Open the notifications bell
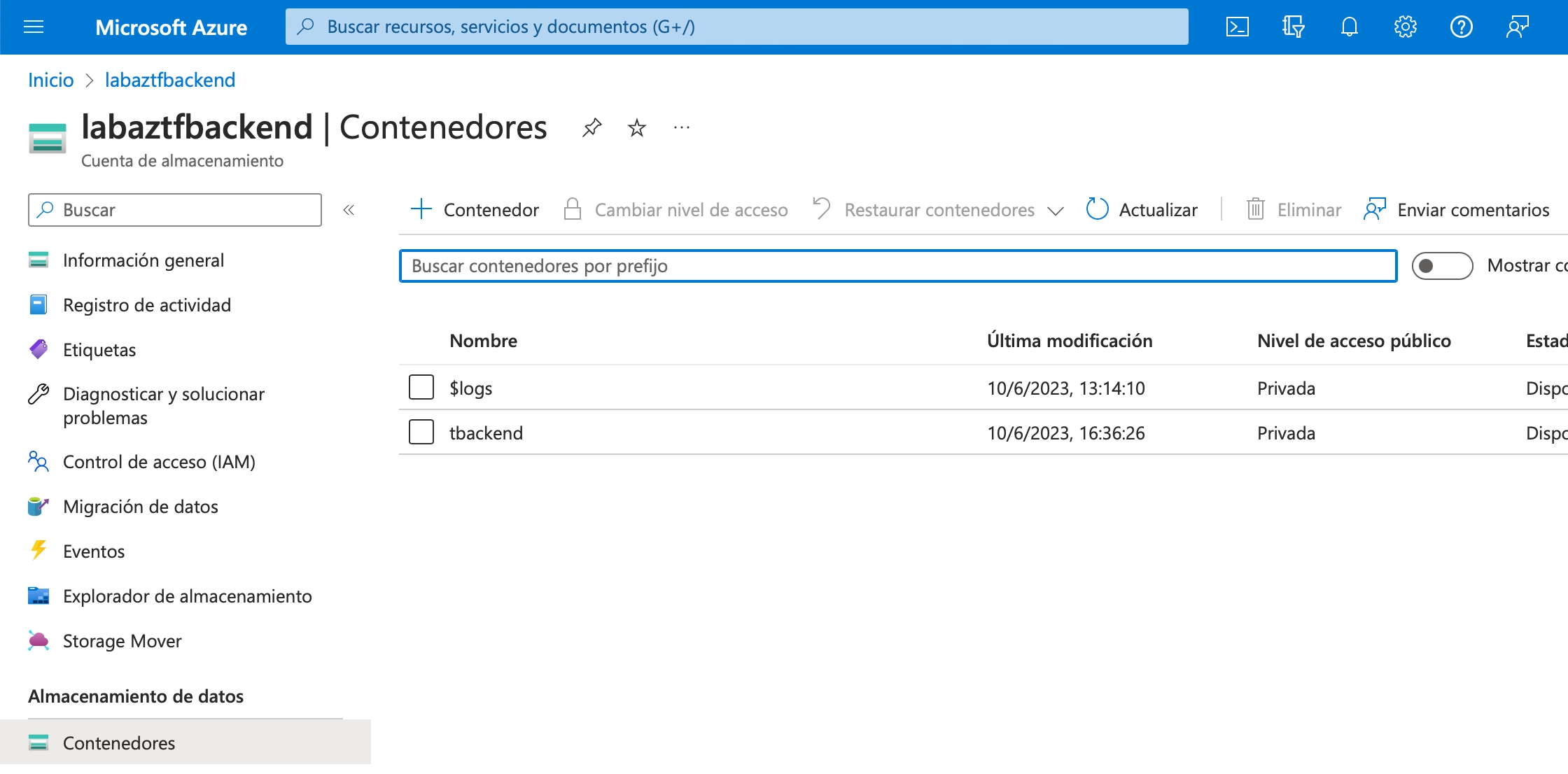This screenshot has width=1568, height=774. coord(1349,27)
